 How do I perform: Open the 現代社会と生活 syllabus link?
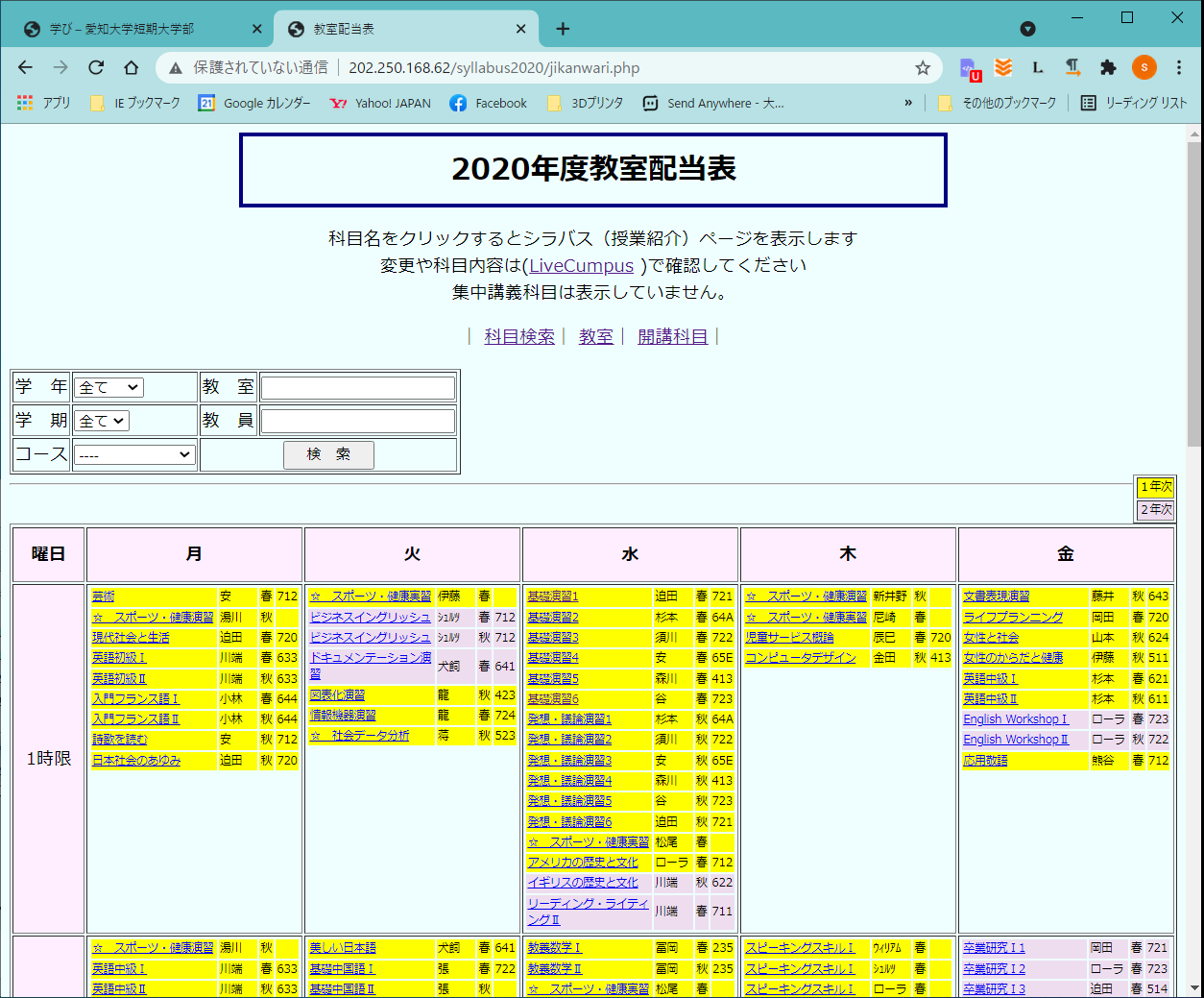[x=131, y=638]
